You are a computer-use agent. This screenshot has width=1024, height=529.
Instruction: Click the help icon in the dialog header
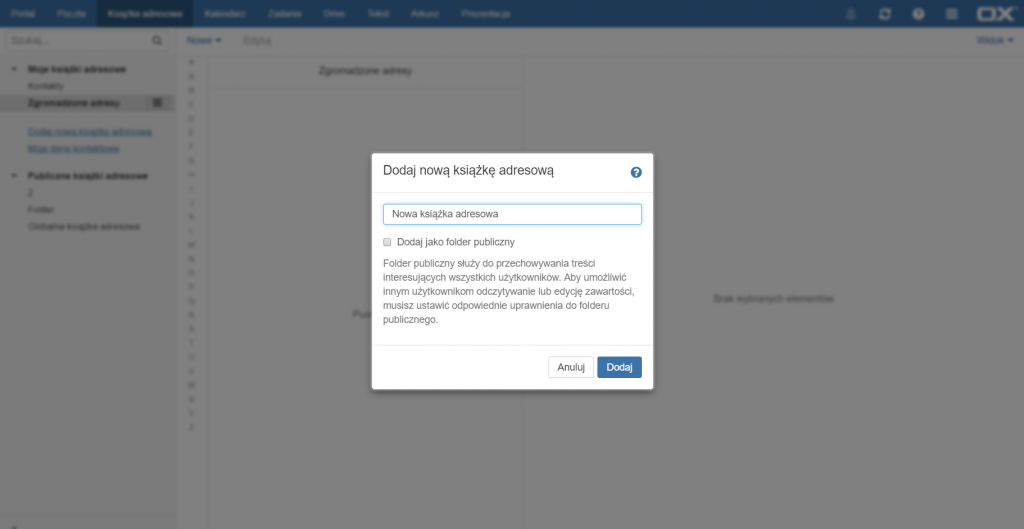pyautogui.click(x=636, y=172)
